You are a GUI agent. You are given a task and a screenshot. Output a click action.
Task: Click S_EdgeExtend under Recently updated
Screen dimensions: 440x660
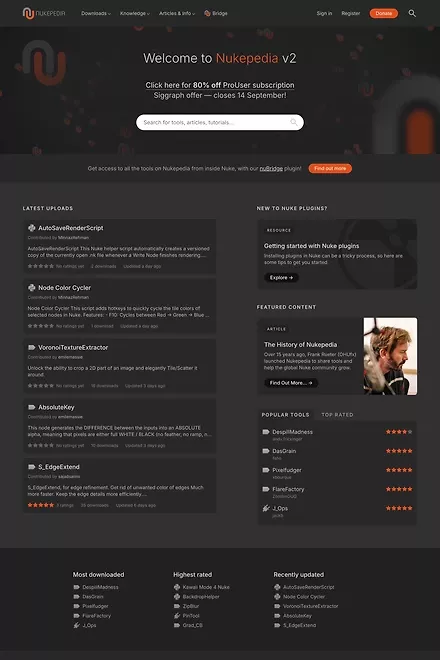(x=299, y=625)
